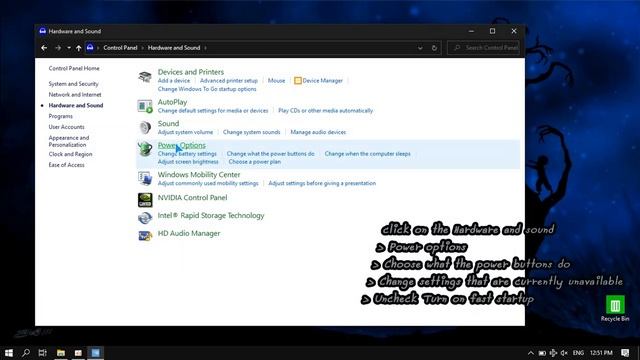Open the AutoPlay heading
The height and width of the screenshot is (360, 640).
tap(172, 102)
